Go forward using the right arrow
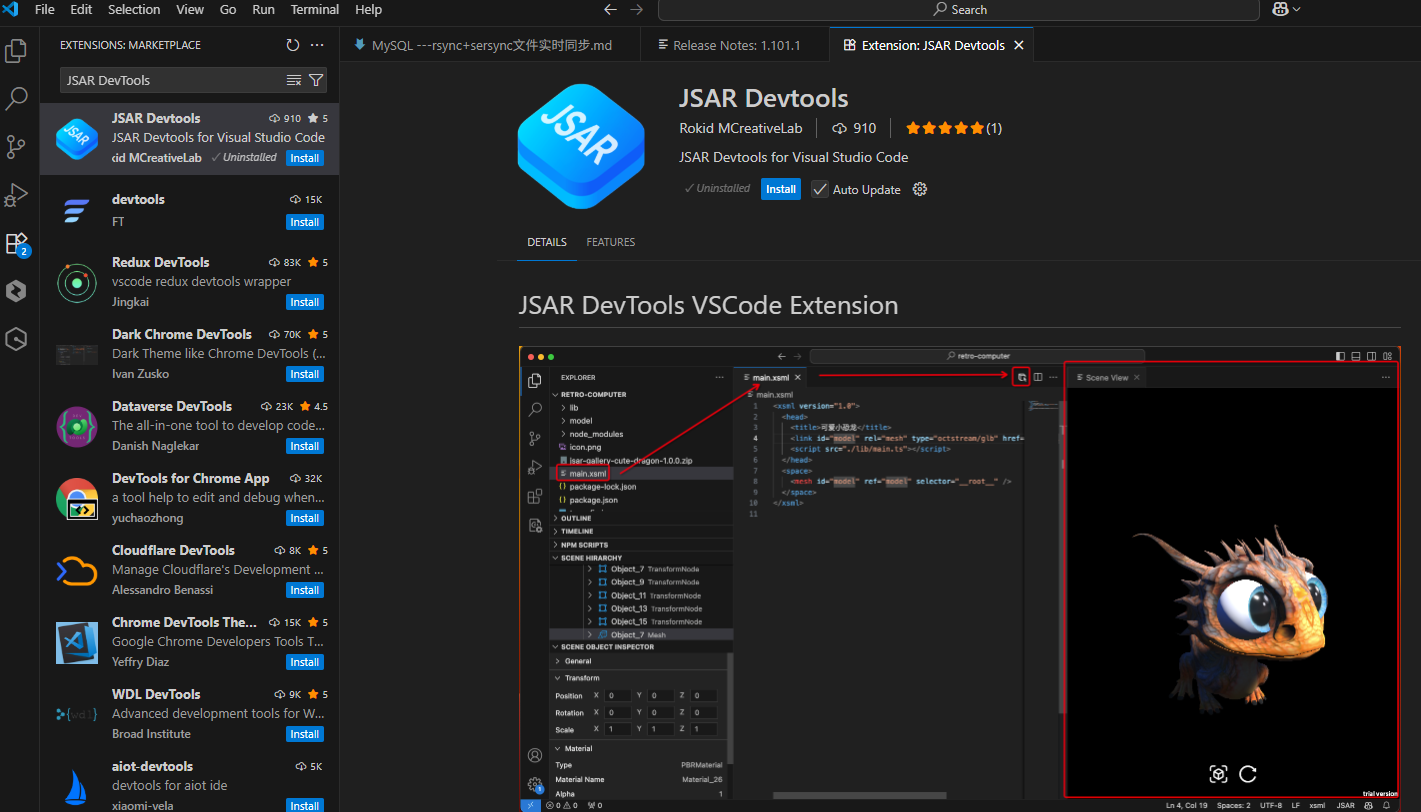Screen dimensions: 1421x812 point(637,10)
